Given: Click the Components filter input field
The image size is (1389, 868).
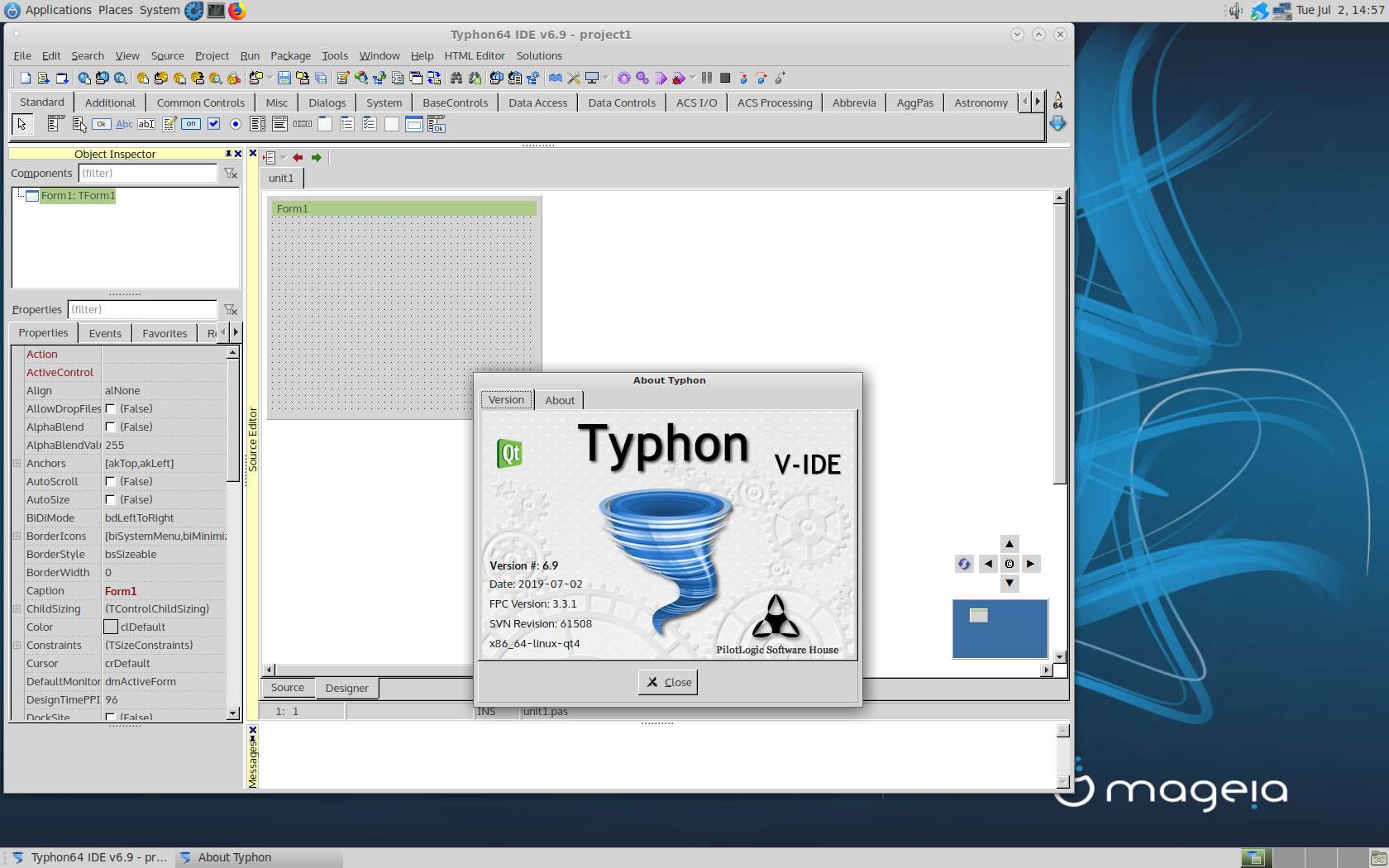Looking at the screenshot, I should tap(148, 173).
